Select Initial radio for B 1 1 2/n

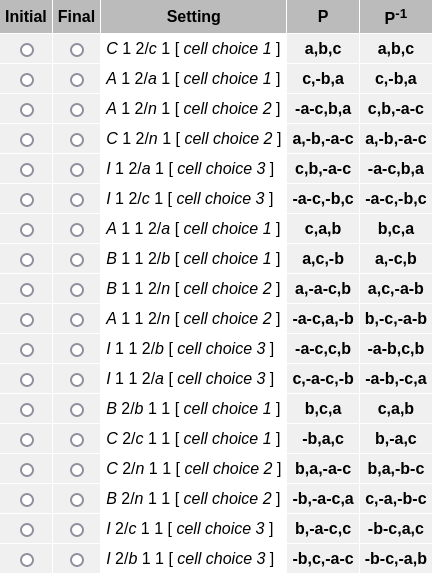tap(27, 289)
